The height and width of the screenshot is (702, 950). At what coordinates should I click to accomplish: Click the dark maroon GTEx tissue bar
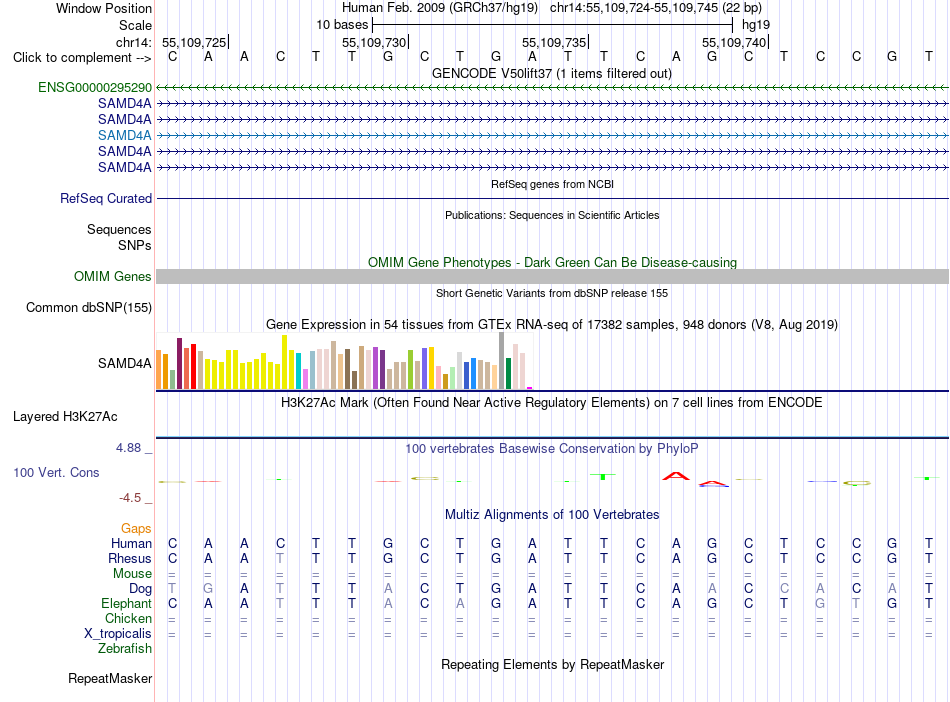(x=179, y=363)
